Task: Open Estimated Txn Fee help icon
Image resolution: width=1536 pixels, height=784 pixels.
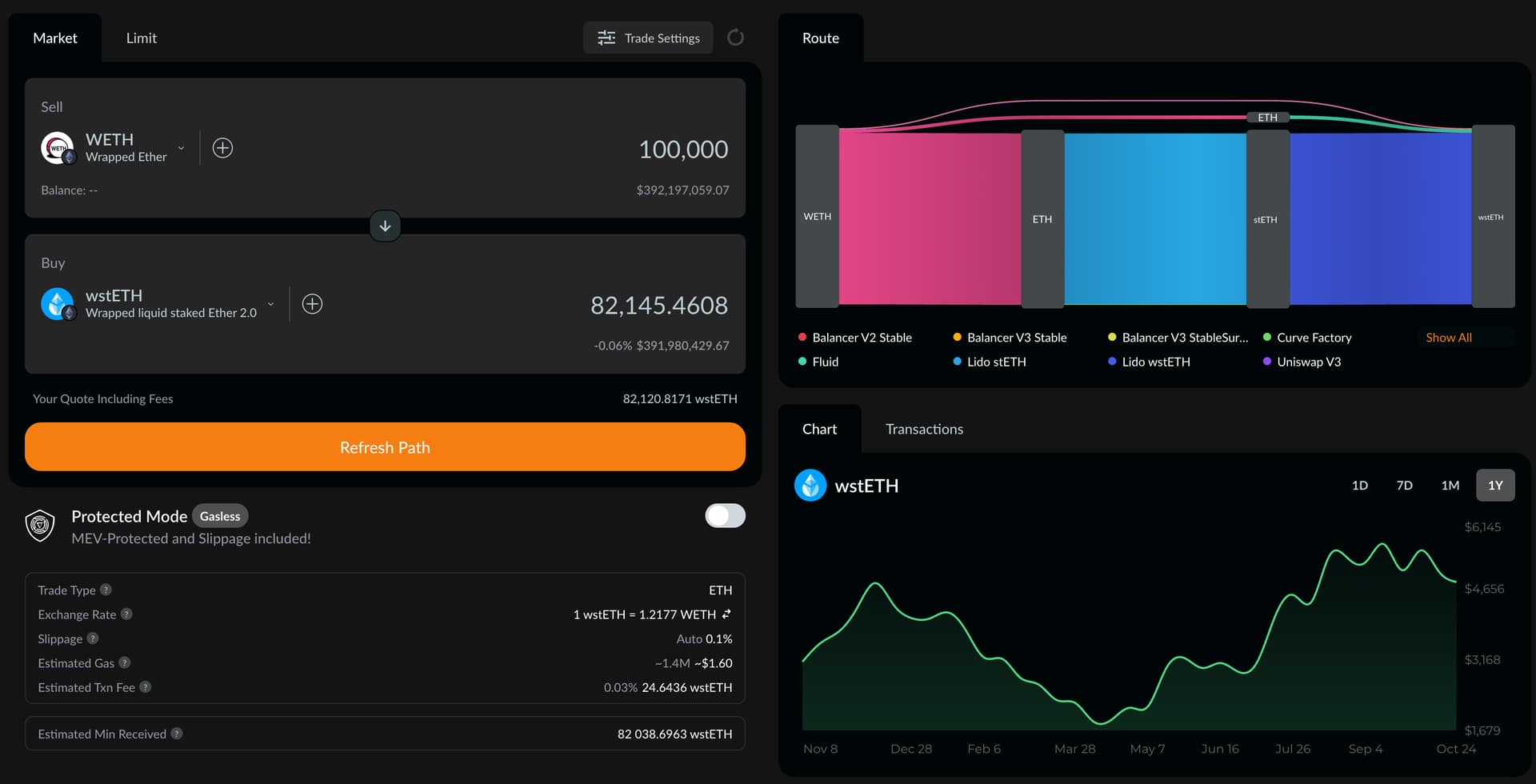Action: coord(146,687)
